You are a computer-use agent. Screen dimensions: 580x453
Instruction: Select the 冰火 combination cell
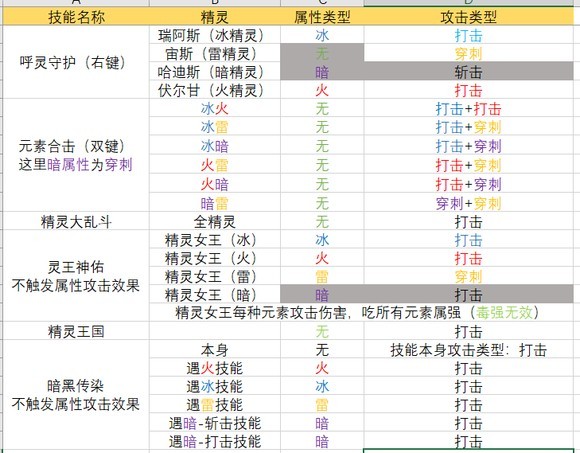(x=215, y=108)
